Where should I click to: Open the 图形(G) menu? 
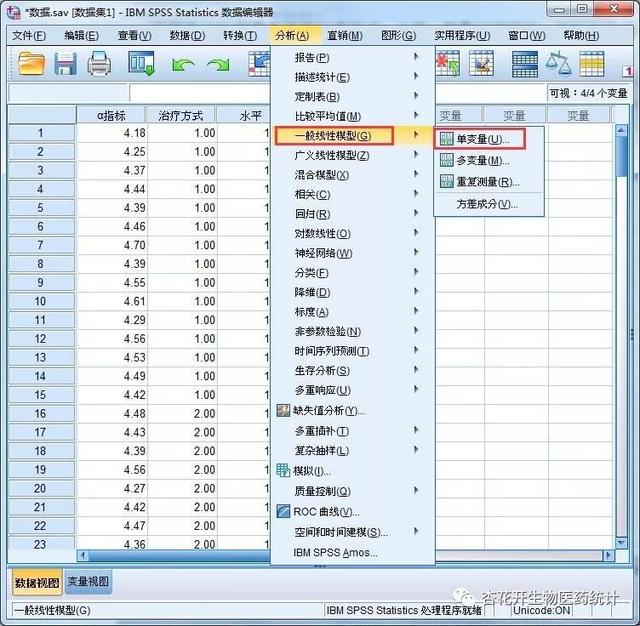tap(398, 36)
